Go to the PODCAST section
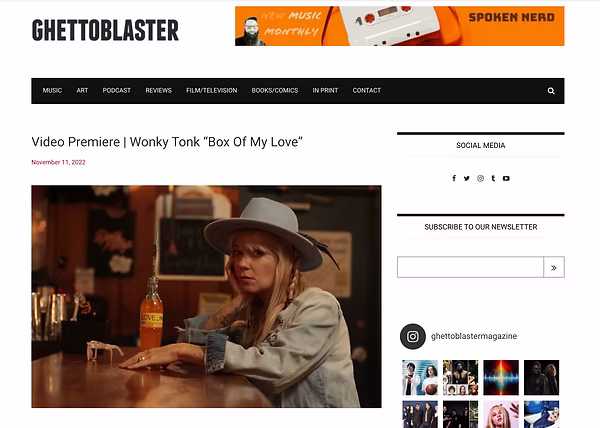The width and height of the screenshot is (600, 428). point(117,90)
